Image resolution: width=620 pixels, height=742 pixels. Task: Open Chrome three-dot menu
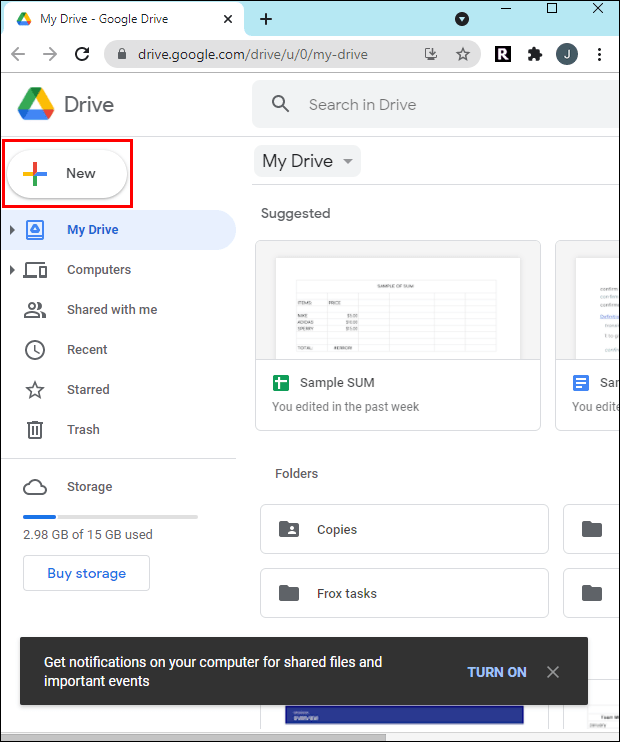(599, 54)
